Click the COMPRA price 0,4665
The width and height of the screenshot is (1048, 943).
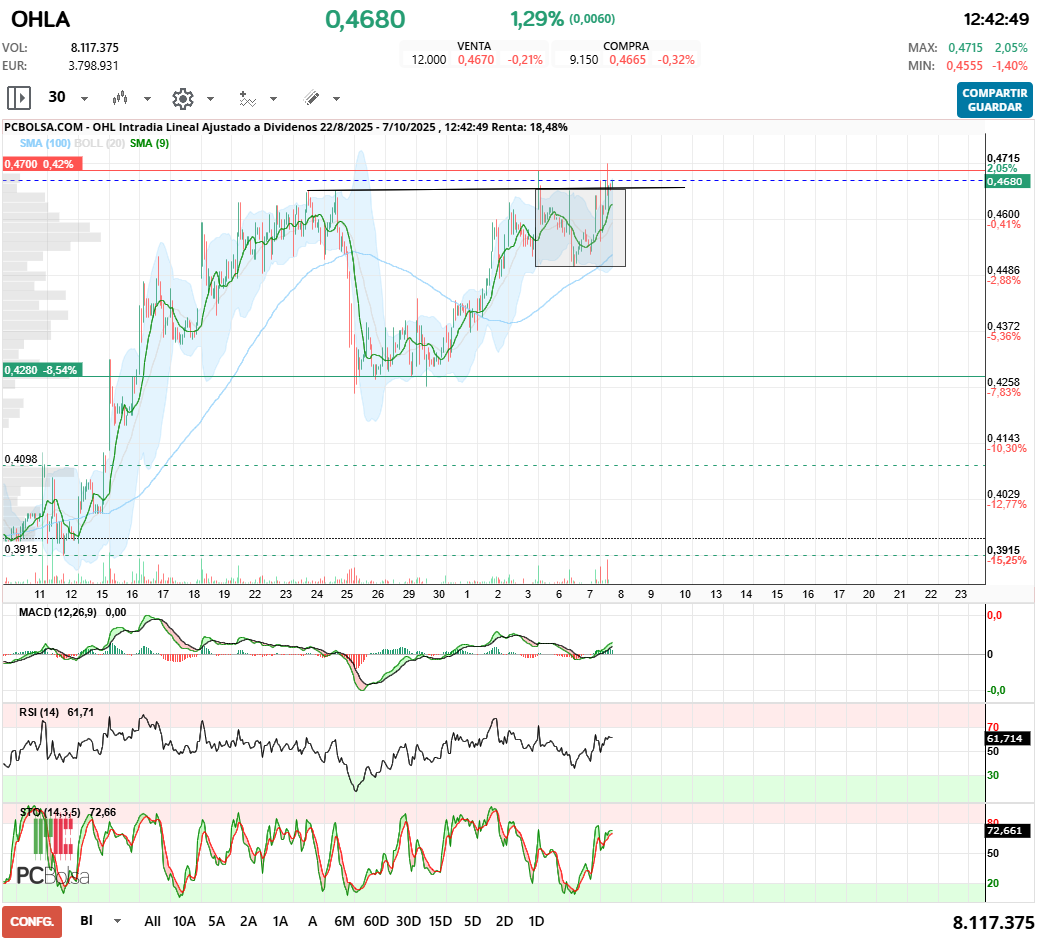(628, 59)
